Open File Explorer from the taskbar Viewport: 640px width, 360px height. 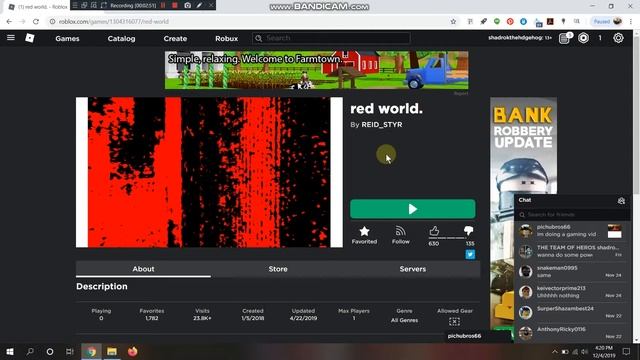point(112,351)
